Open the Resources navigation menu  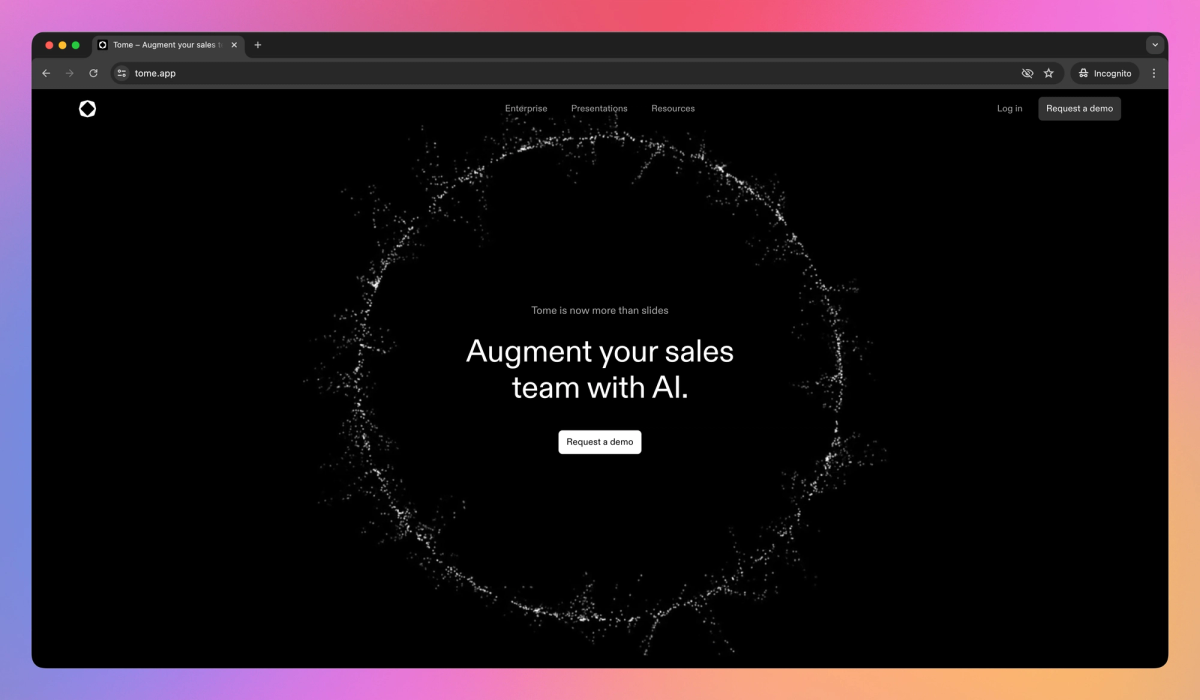coord(673,109)
